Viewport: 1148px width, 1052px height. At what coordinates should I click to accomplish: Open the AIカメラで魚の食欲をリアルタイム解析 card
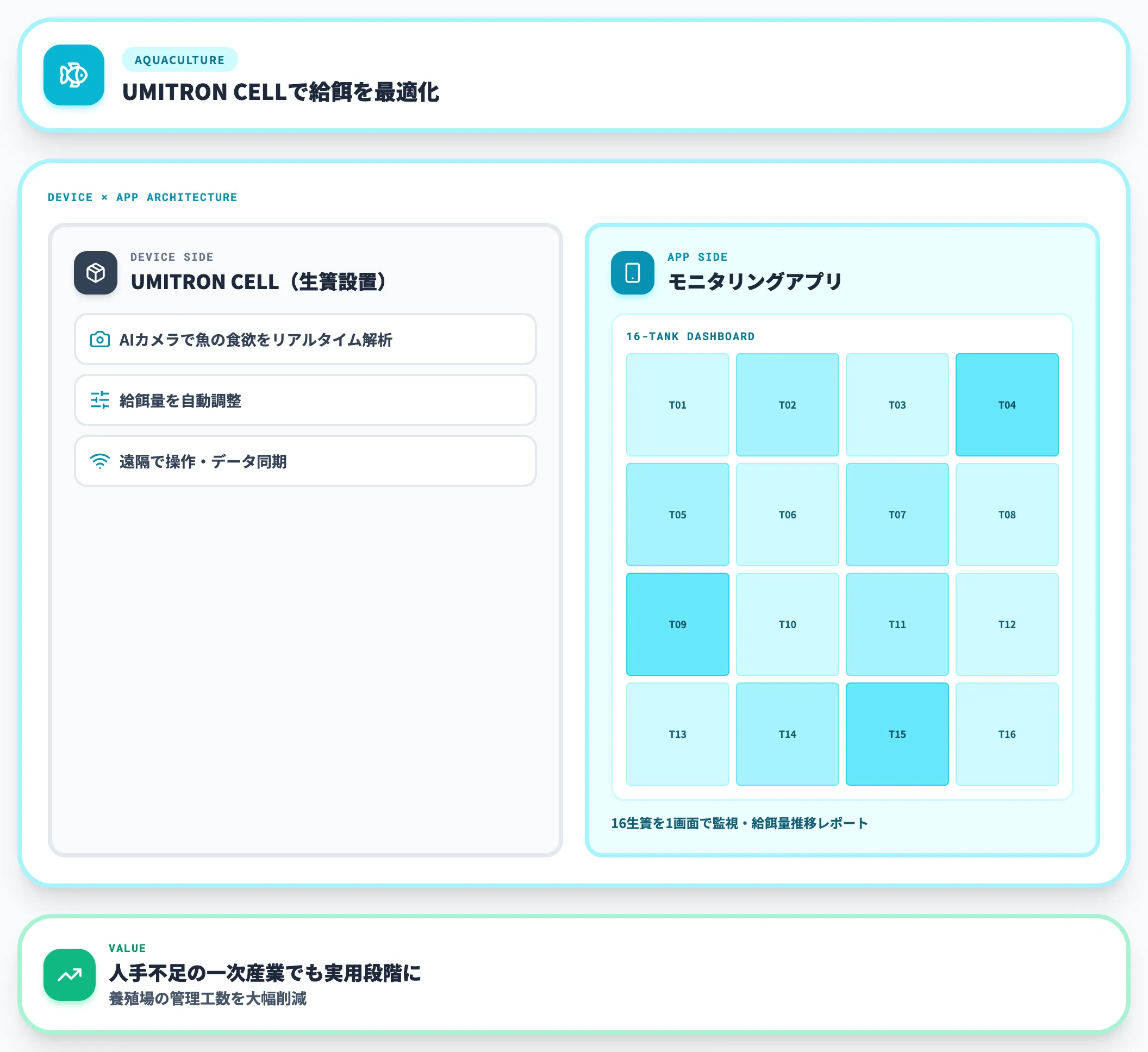(305, 339)
